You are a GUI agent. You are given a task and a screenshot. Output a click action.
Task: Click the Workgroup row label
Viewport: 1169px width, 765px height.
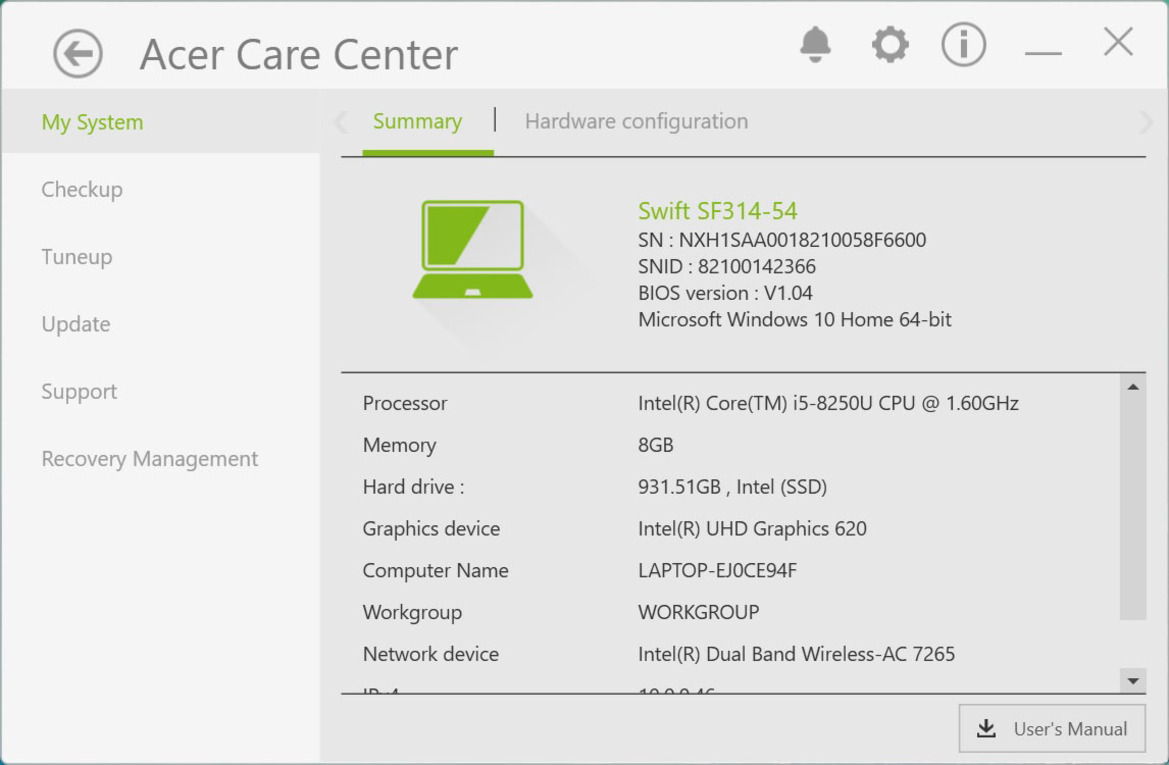(412, 612)
